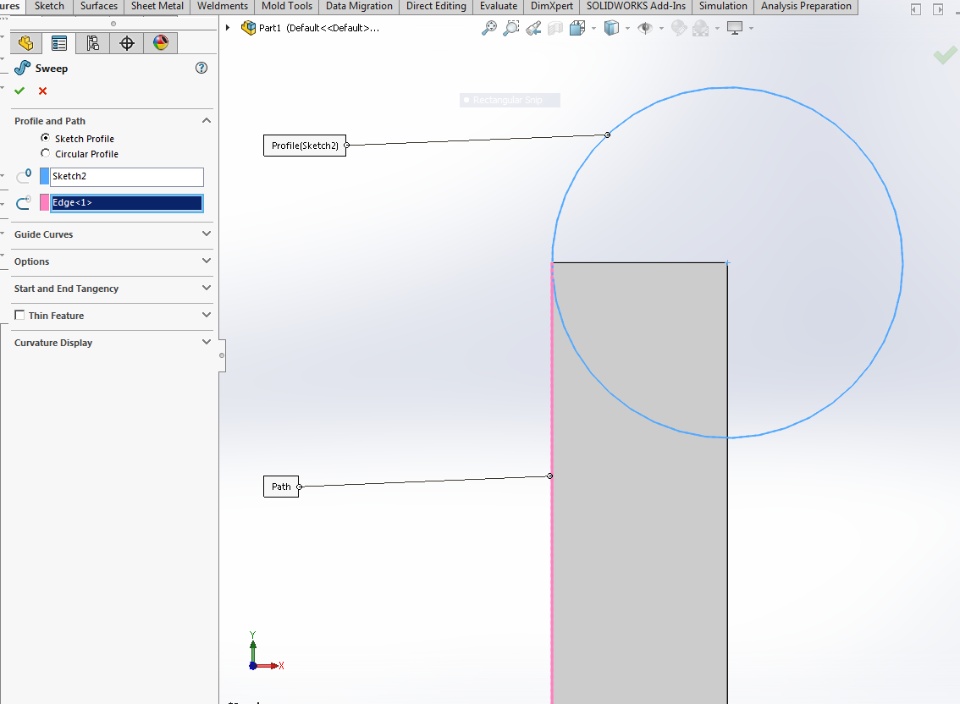Click the Part1 document icon
This screenshot has height=704, width=960.
pyautogui.click(x=248, y=28)
